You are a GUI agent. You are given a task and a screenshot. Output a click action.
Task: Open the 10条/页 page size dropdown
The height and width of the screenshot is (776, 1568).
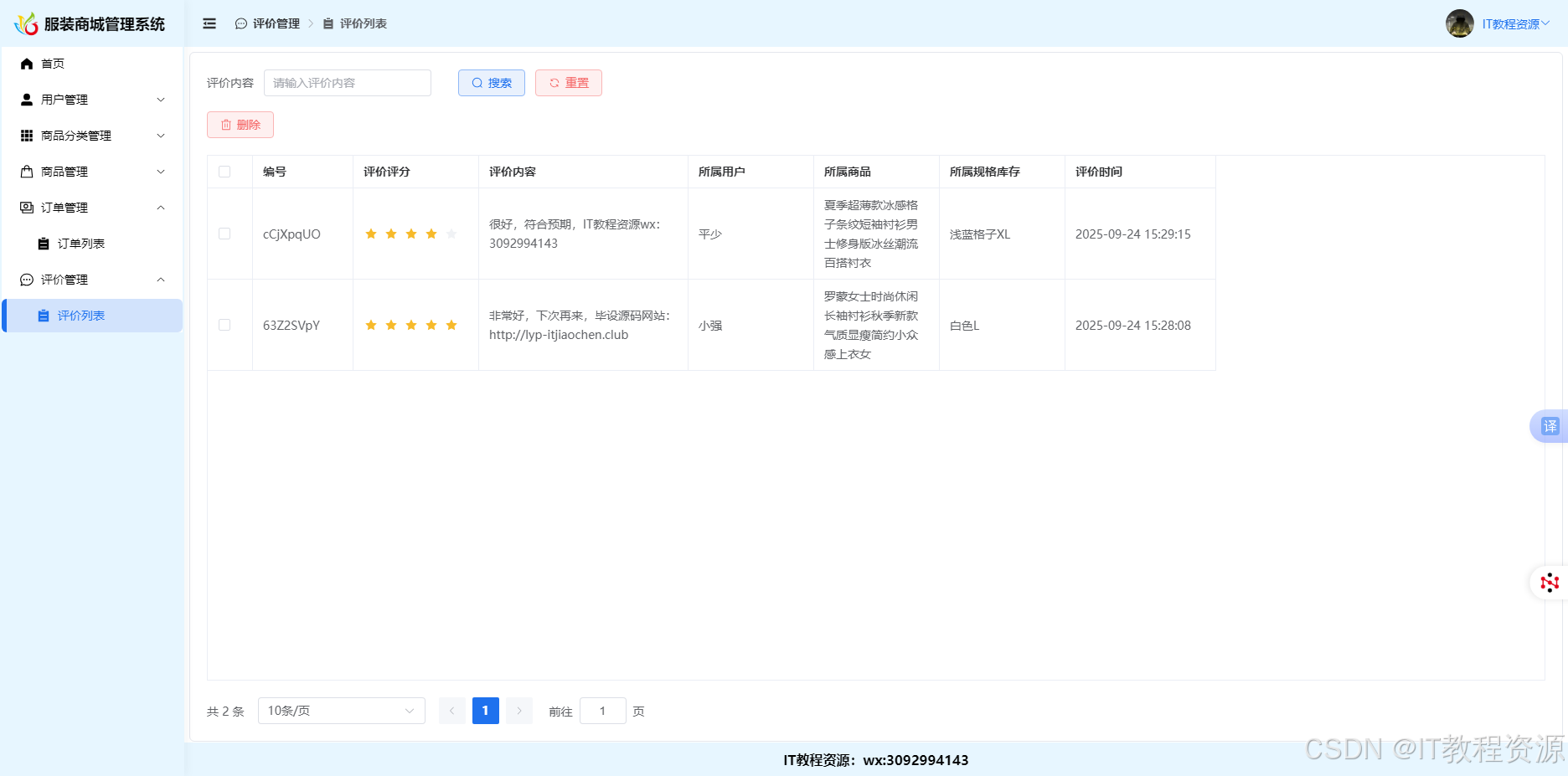[x=342, y=711]
